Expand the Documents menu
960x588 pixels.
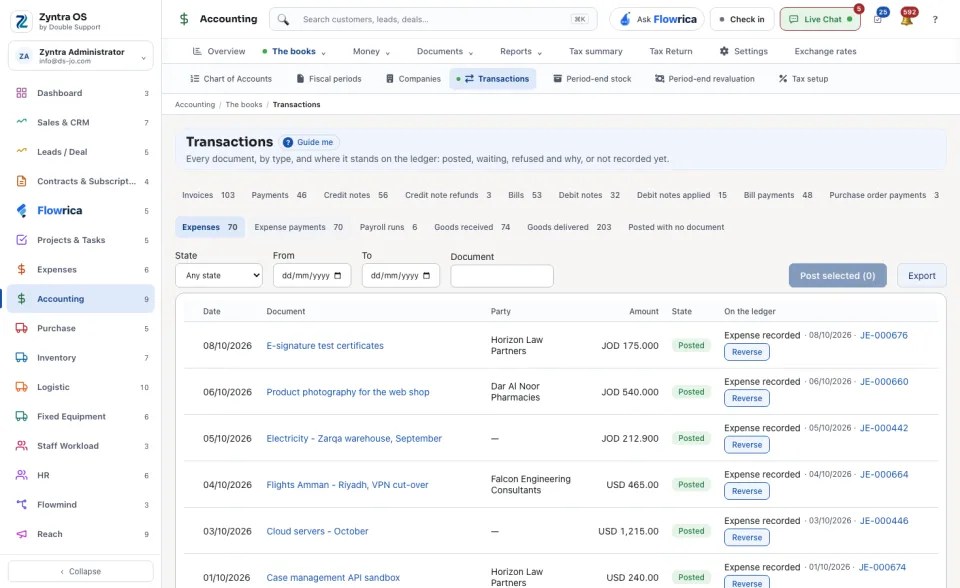point(444,51)
